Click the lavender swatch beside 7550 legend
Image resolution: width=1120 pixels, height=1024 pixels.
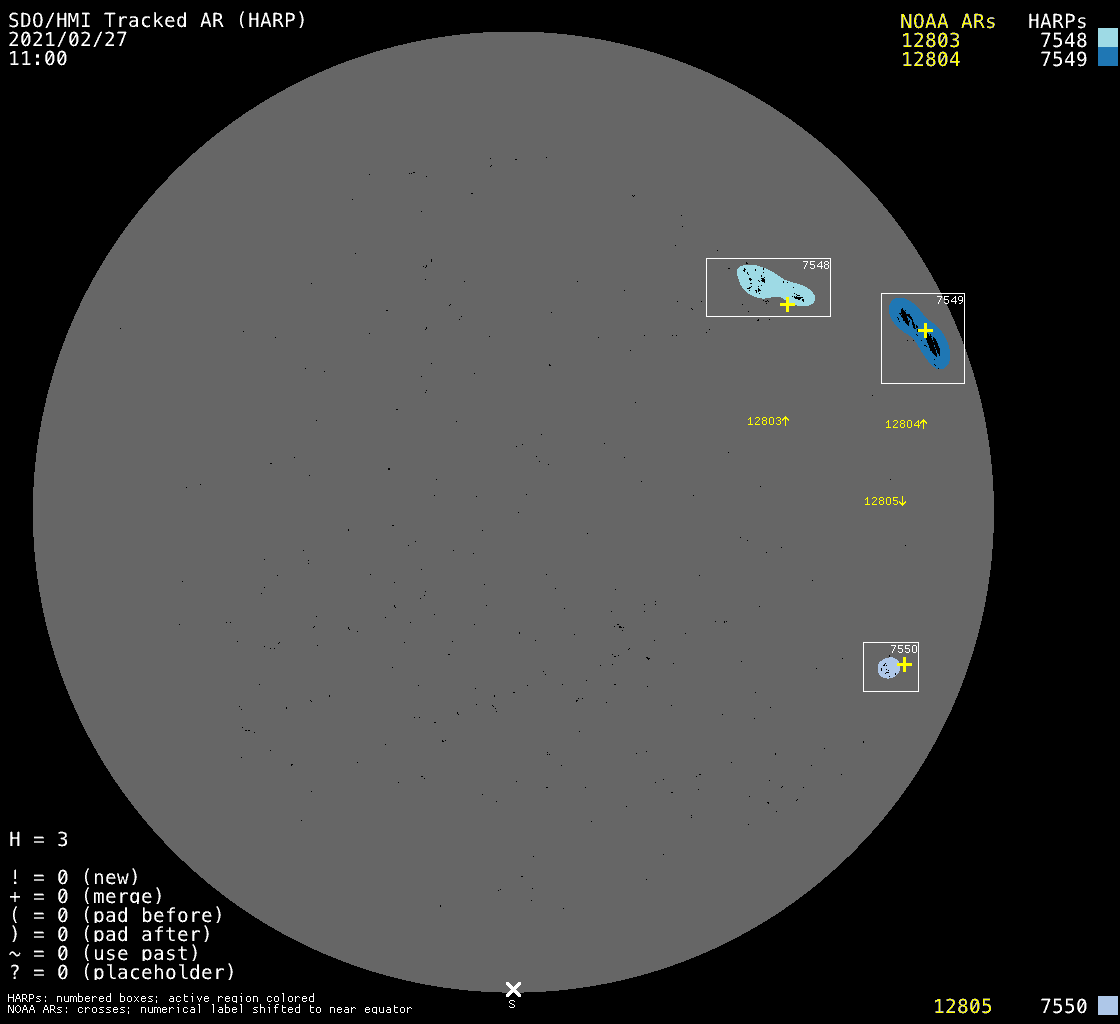1107,1005
